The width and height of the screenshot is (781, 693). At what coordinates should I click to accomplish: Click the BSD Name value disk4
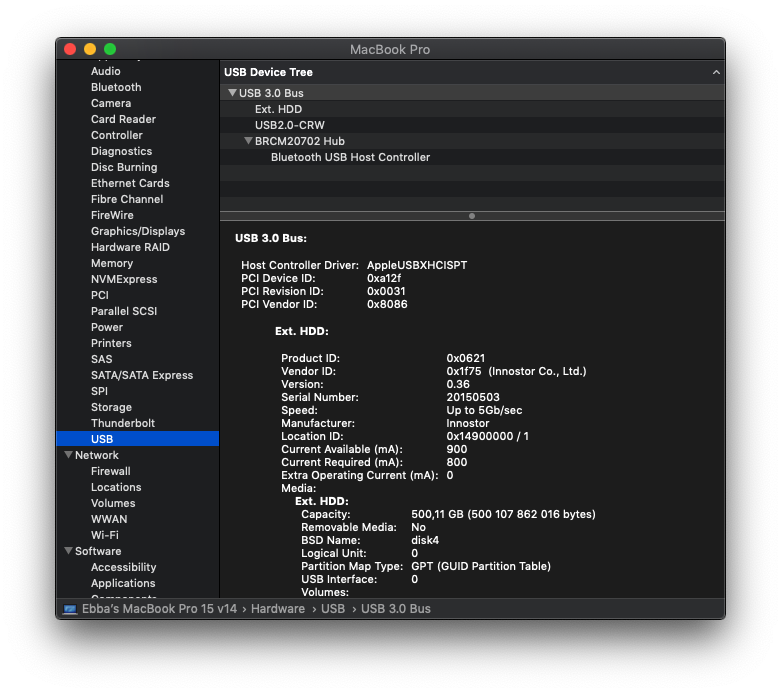coord(425,540)
